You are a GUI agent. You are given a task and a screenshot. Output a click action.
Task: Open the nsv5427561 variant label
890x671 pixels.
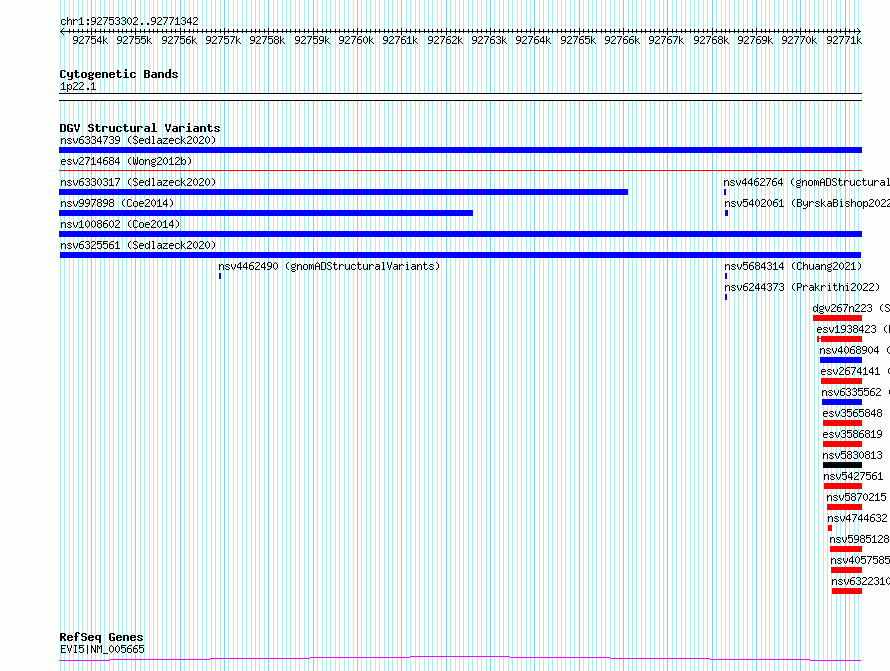tap(853, 476)
